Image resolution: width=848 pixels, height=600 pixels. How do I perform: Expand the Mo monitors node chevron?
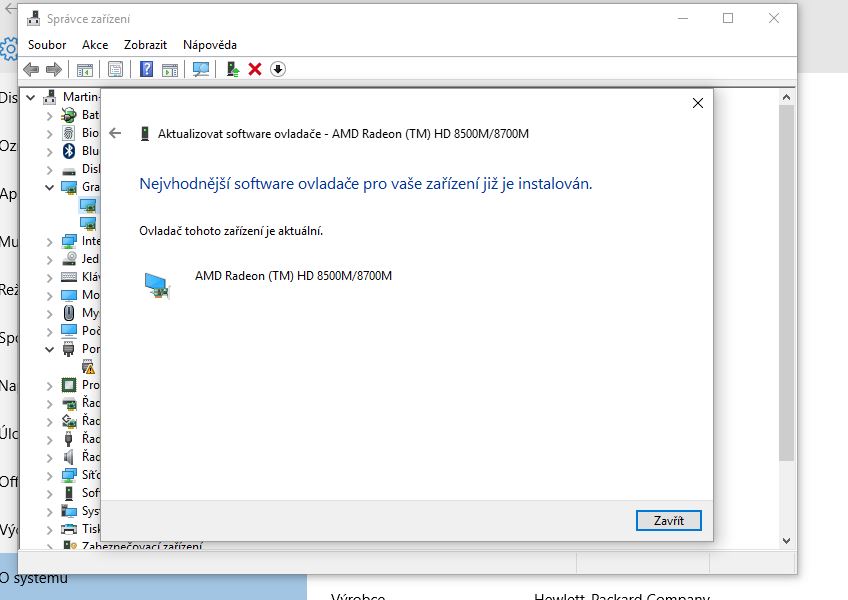pyautogui.click(x=49, y=295)
